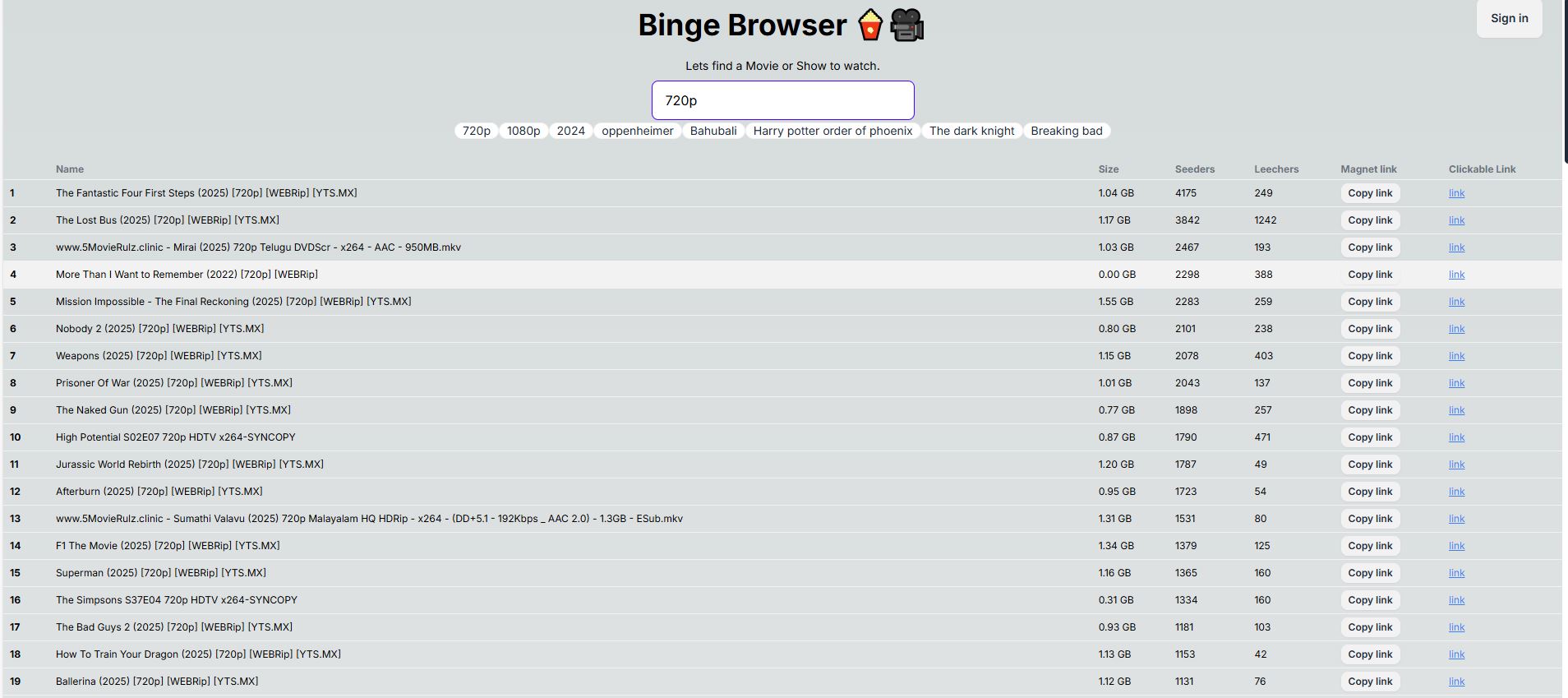Click the movie camera emoji icon
This screenshot has width=1568, height=698.
coord(907,25)
